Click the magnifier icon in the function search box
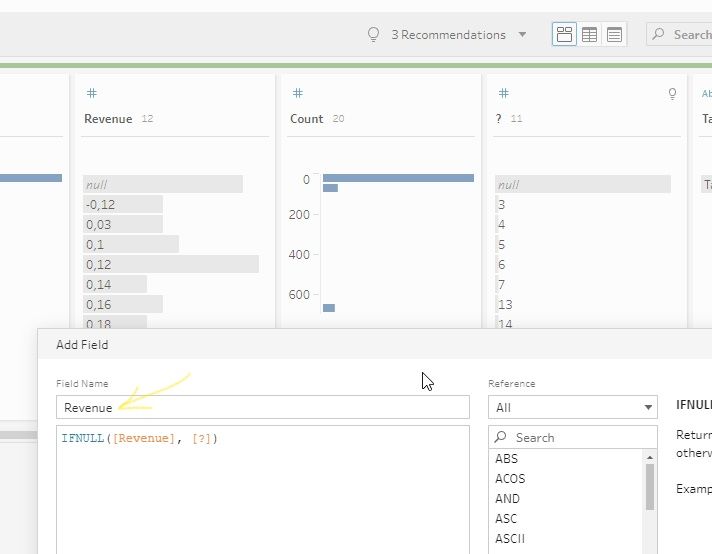The width and height of the screenshot is (712, 554). (x=502, y=438)
